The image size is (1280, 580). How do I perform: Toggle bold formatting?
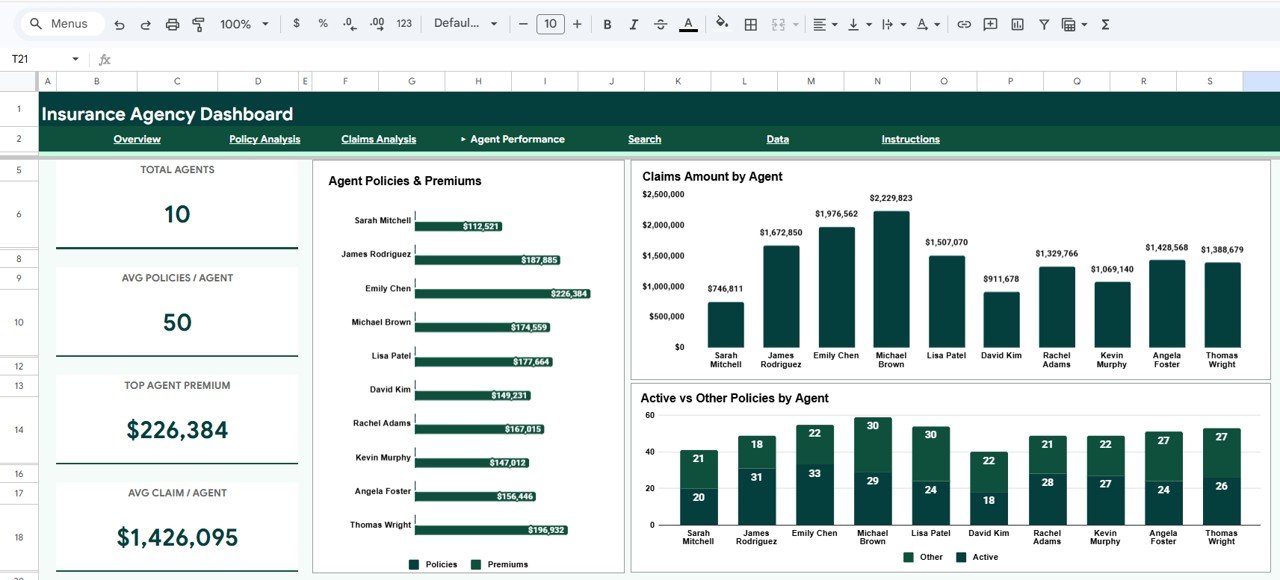(607, 23)
